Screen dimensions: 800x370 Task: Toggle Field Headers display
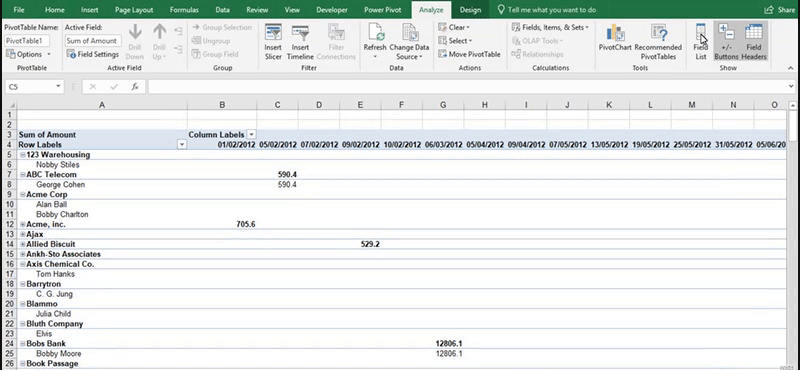[x=754, y=42]
